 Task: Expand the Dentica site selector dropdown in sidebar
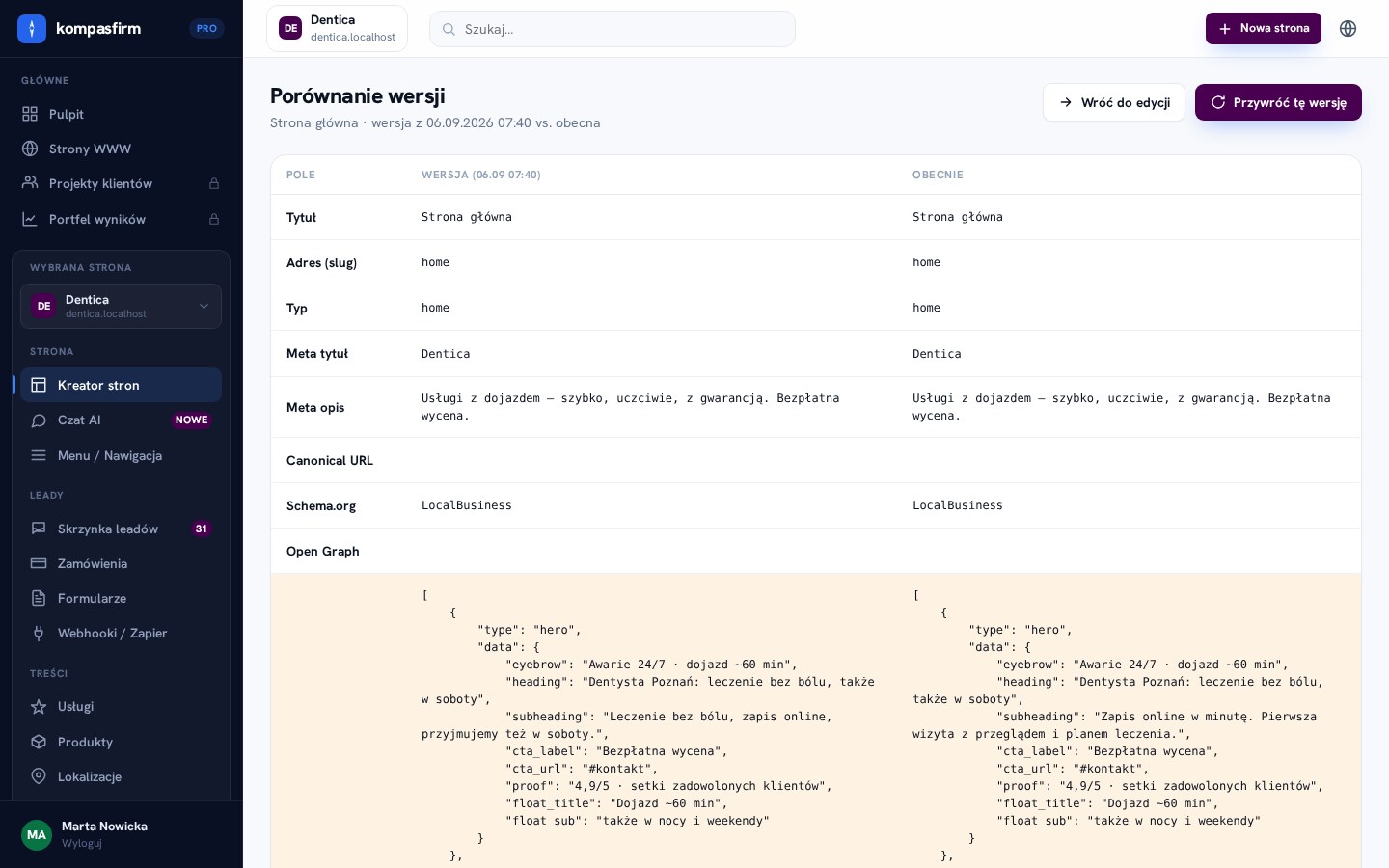point(121,306)
